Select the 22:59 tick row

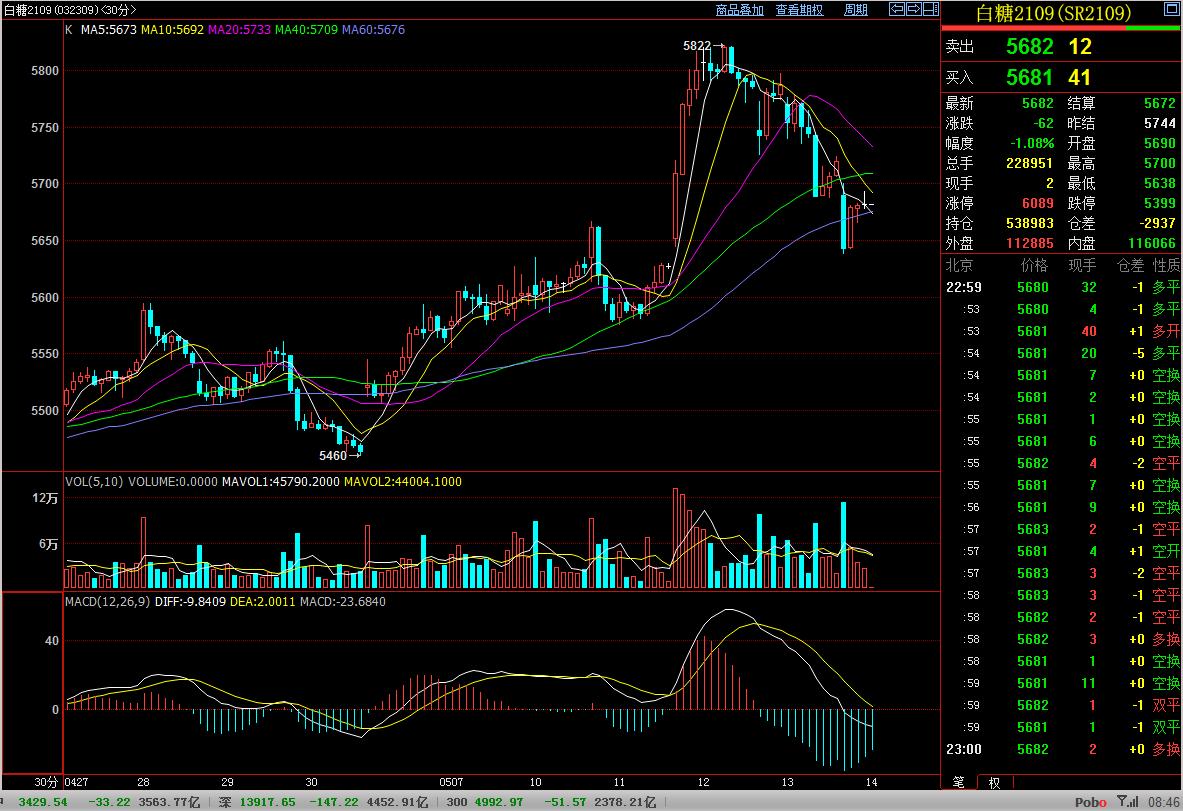click(1062, 287)
